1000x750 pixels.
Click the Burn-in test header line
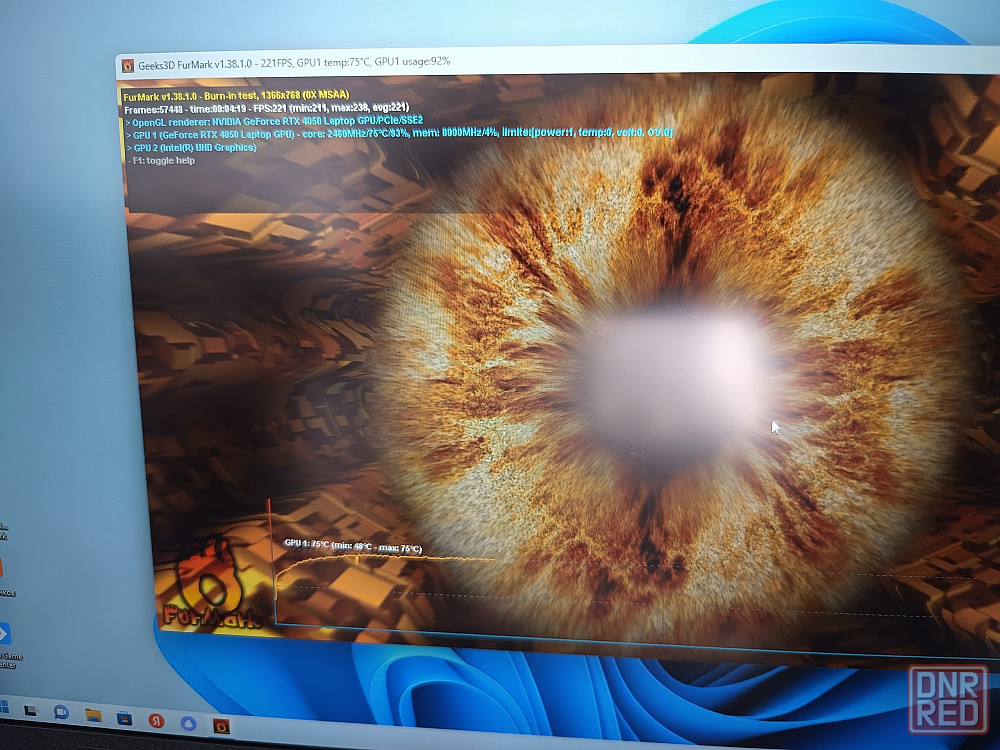click(x=236, y=96)
